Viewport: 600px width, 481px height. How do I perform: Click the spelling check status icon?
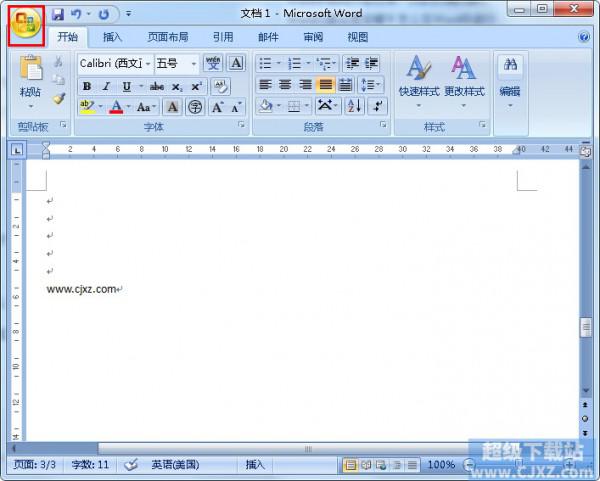coord(131,465)
